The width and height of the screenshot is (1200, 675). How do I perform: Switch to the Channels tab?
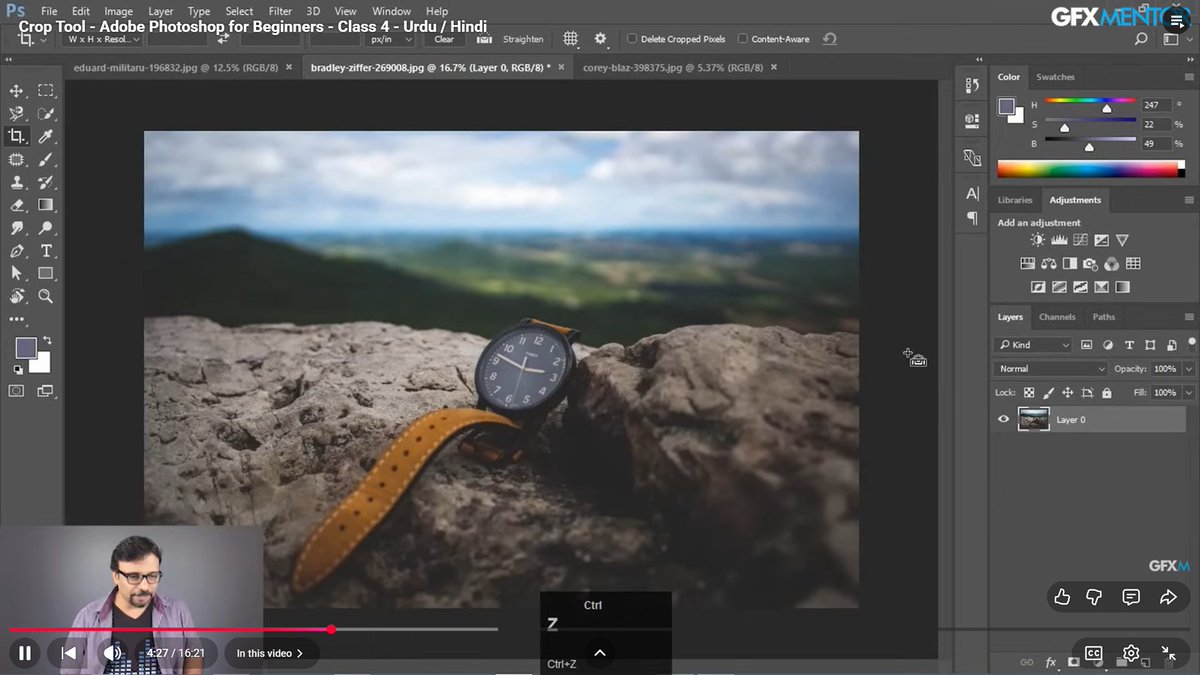point(1057,317)
